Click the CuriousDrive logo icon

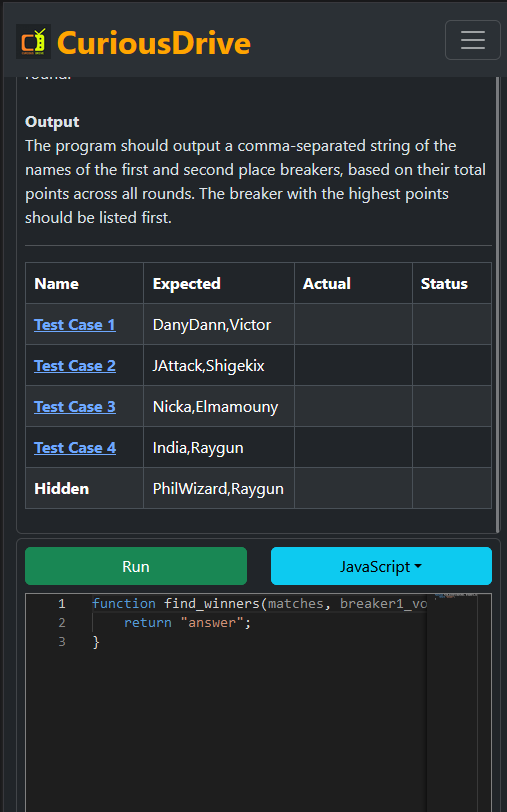33,41
